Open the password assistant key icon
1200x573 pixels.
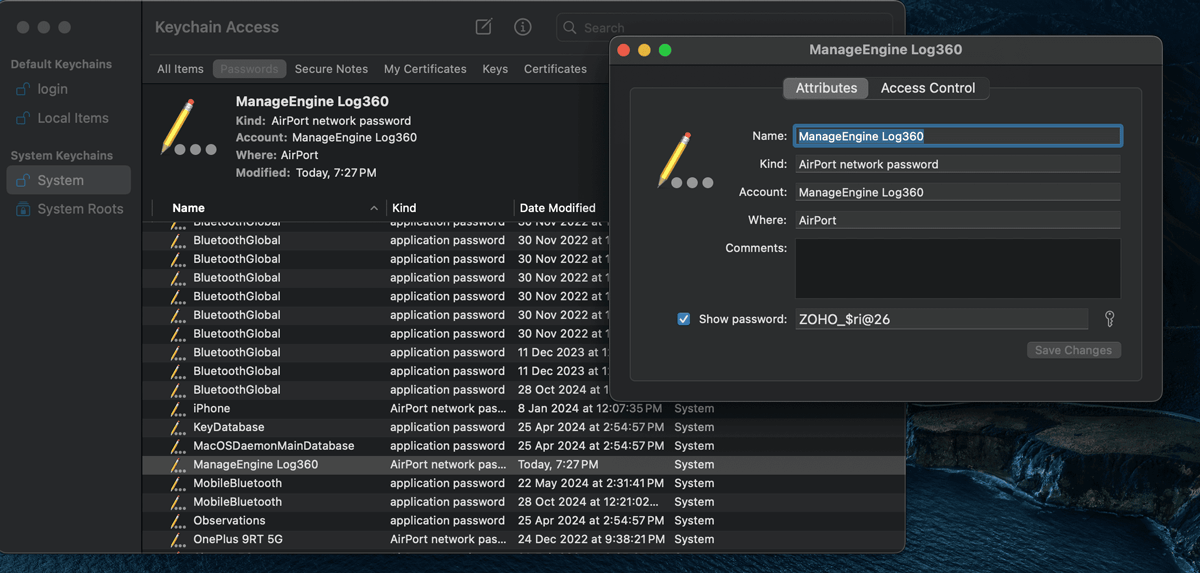pyautogui.click(x=1109, y=319)
